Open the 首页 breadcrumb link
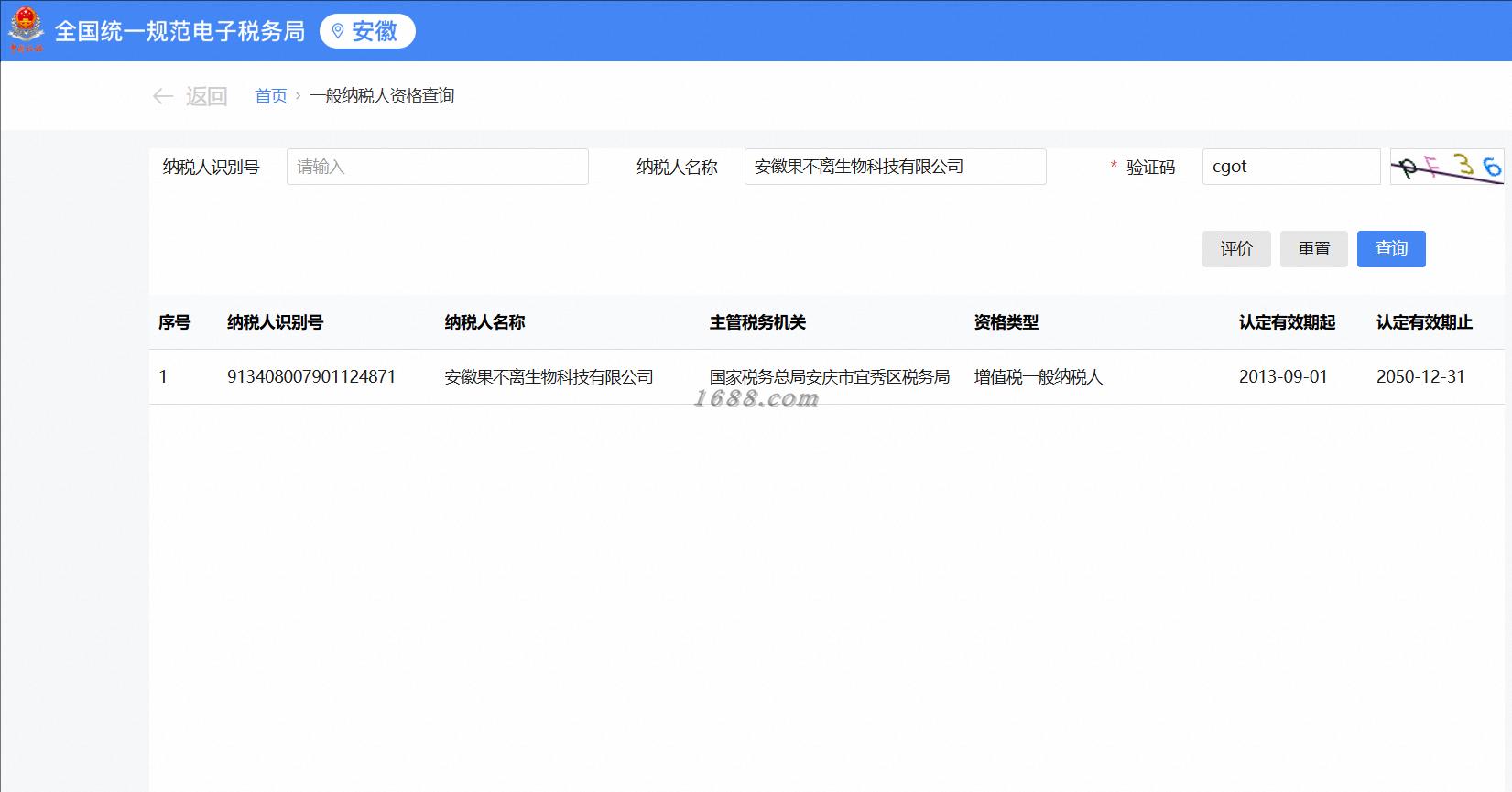The width and height of the screenshot is (1512, 792). pyautogui.click(x=271, y=96)
